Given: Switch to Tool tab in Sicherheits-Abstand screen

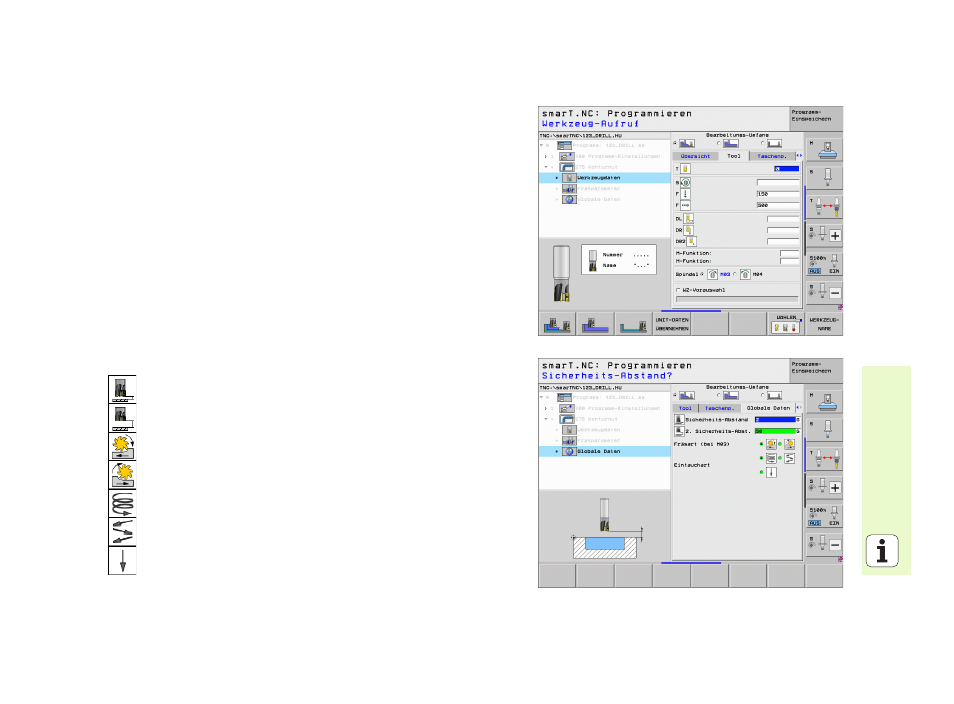Looking at the screenshot, I should tap(685, 408).
